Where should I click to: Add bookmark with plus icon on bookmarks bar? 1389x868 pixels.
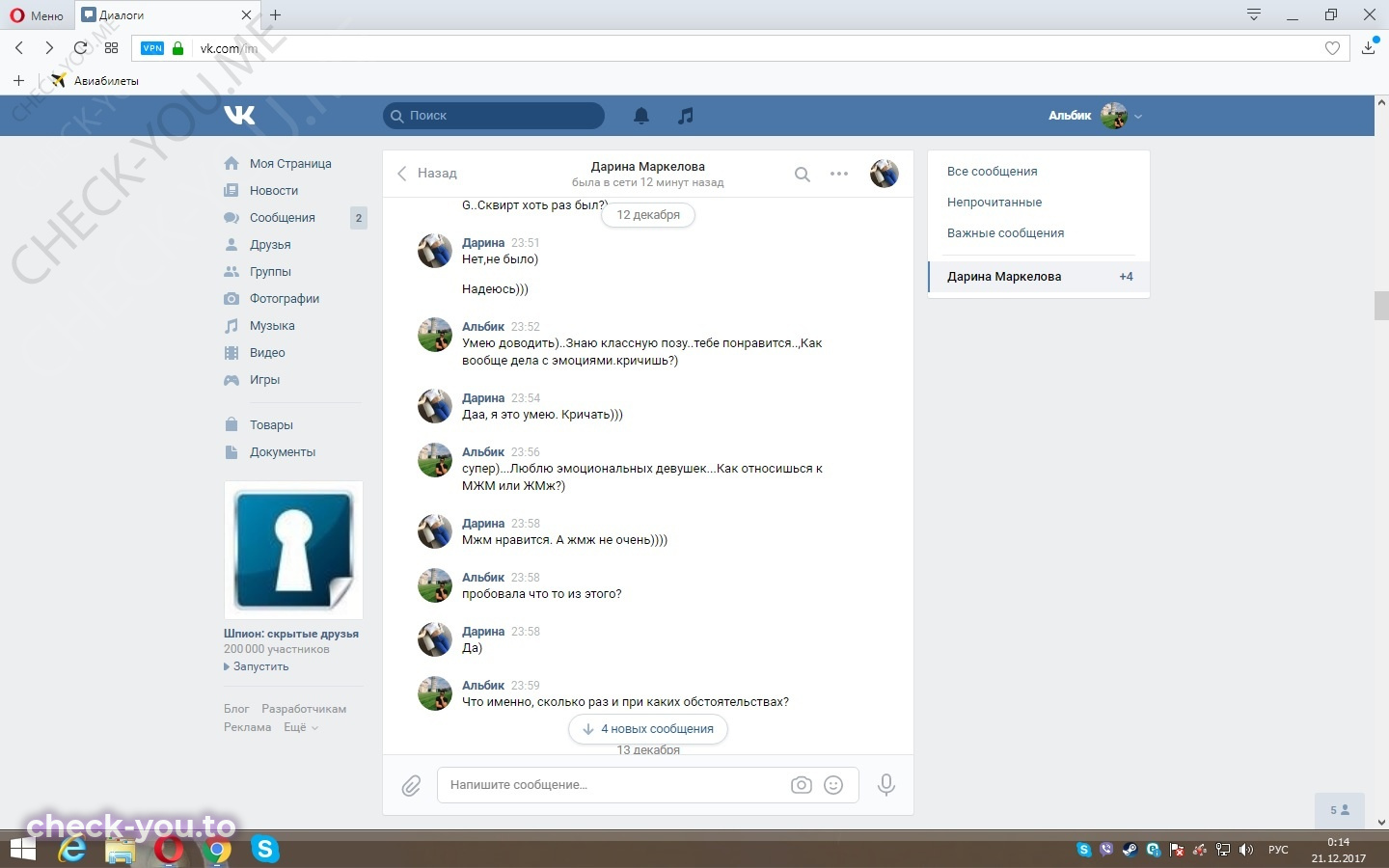pos(18,81)
